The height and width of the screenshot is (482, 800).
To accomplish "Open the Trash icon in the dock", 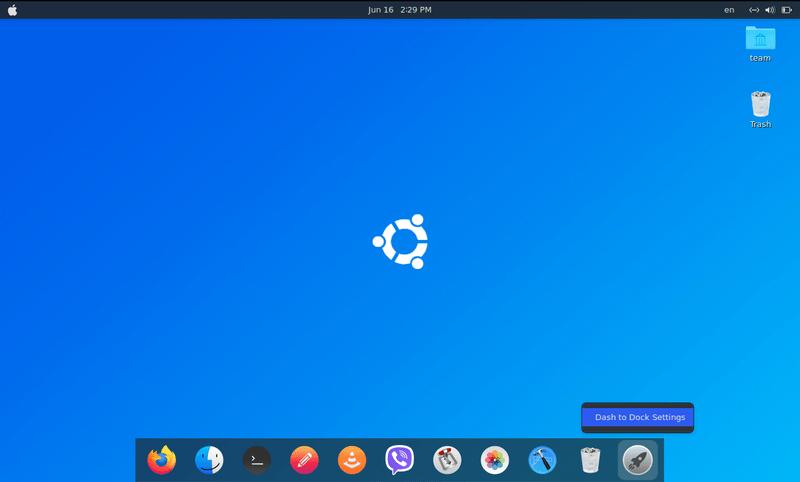I will coord(590,460).
